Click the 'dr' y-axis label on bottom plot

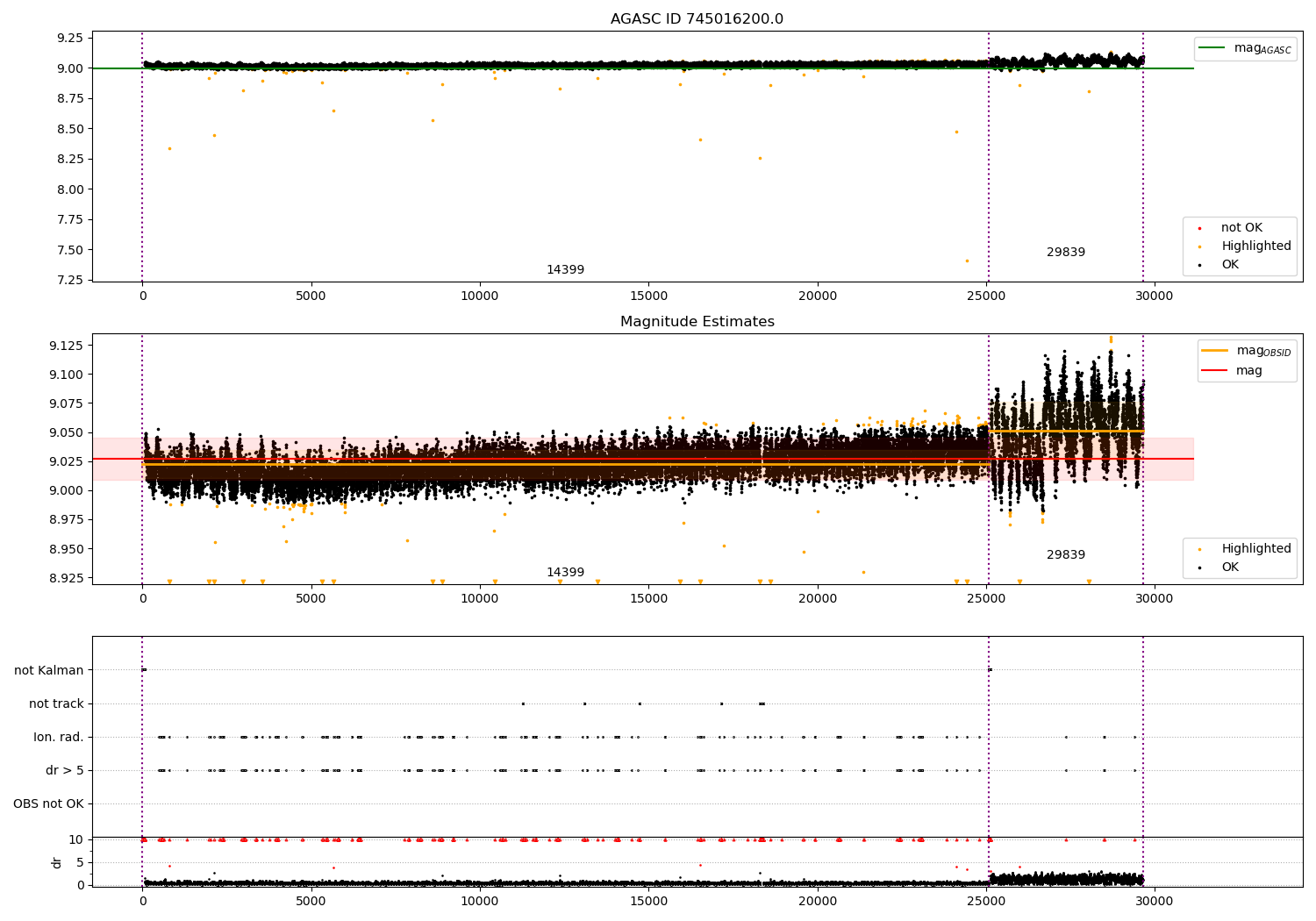57,862
